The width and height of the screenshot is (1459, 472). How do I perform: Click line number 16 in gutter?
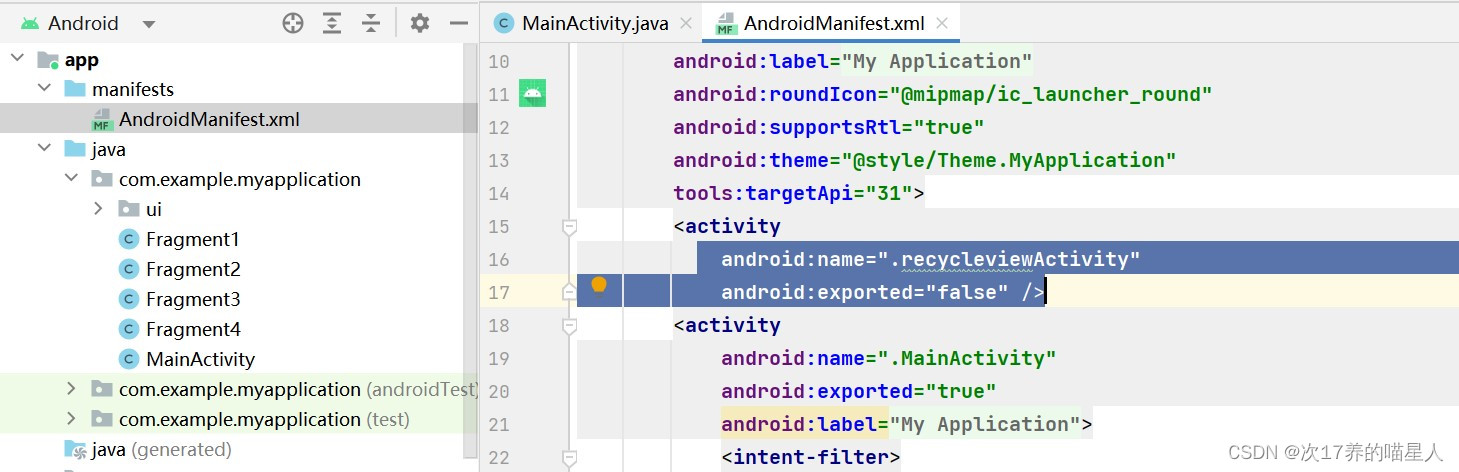498,260
